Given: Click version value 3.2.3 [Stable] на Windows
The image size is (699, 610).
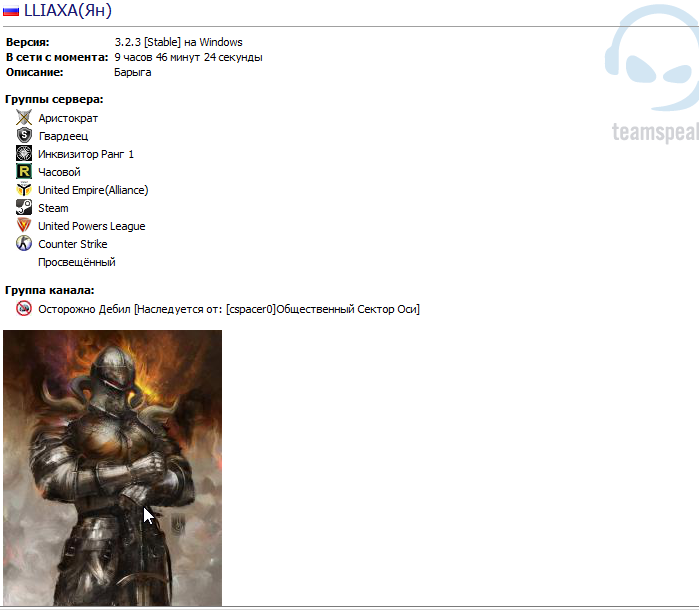Looking at the screenshot, I should pyautogui.click(x=178, y=42).
